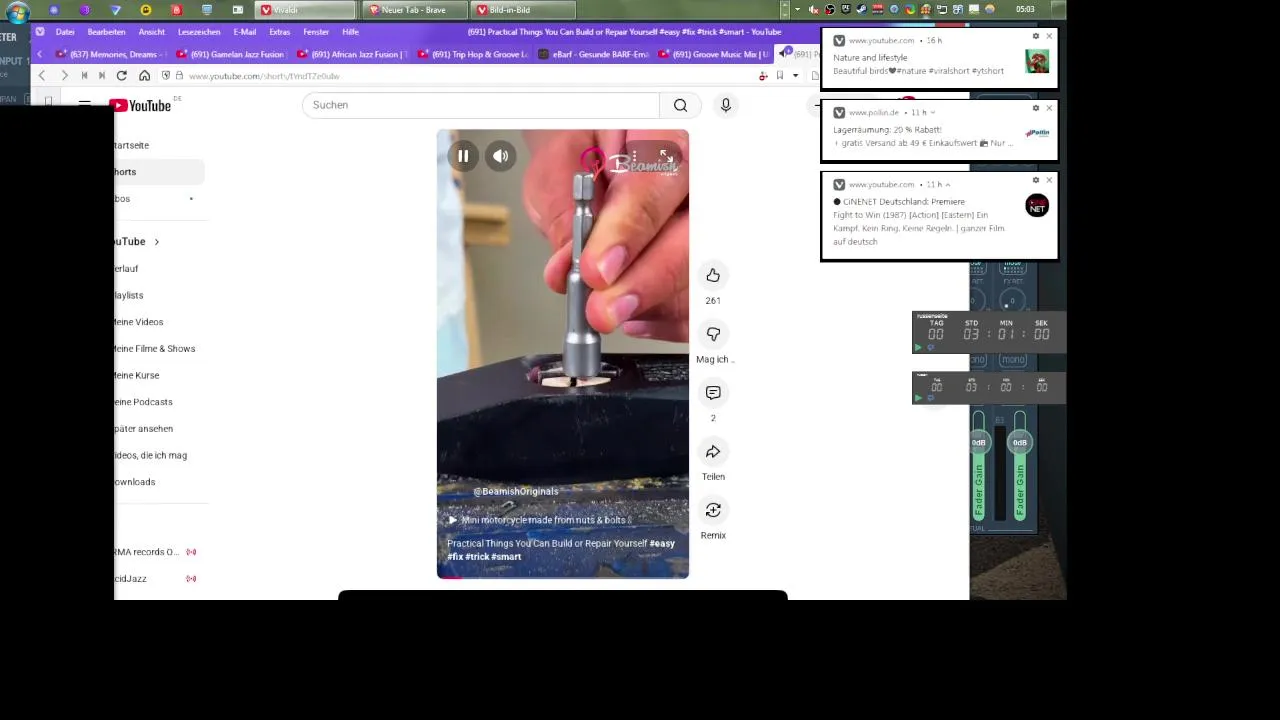Image resolution: width=1280 pixels, height=720 pixels.
Task: Click the Beautiful birds notification thumbnail
Action: click(1037, 62)
